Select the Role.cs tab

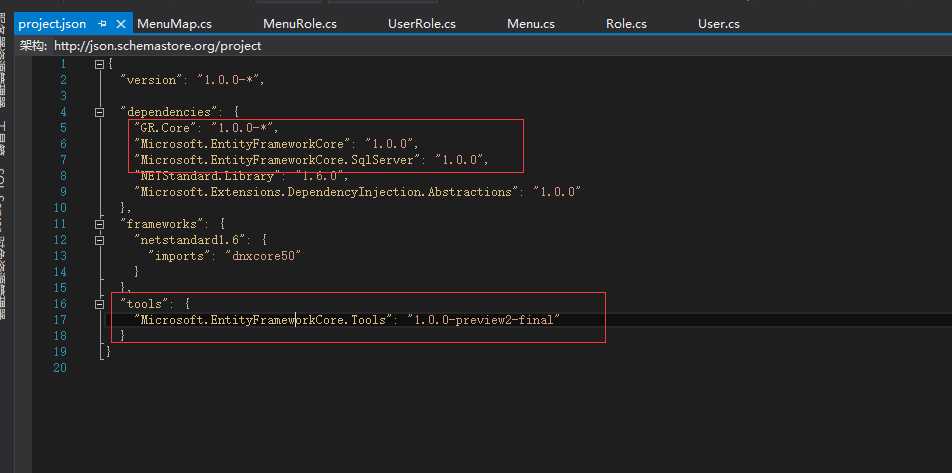coord(626,24)
